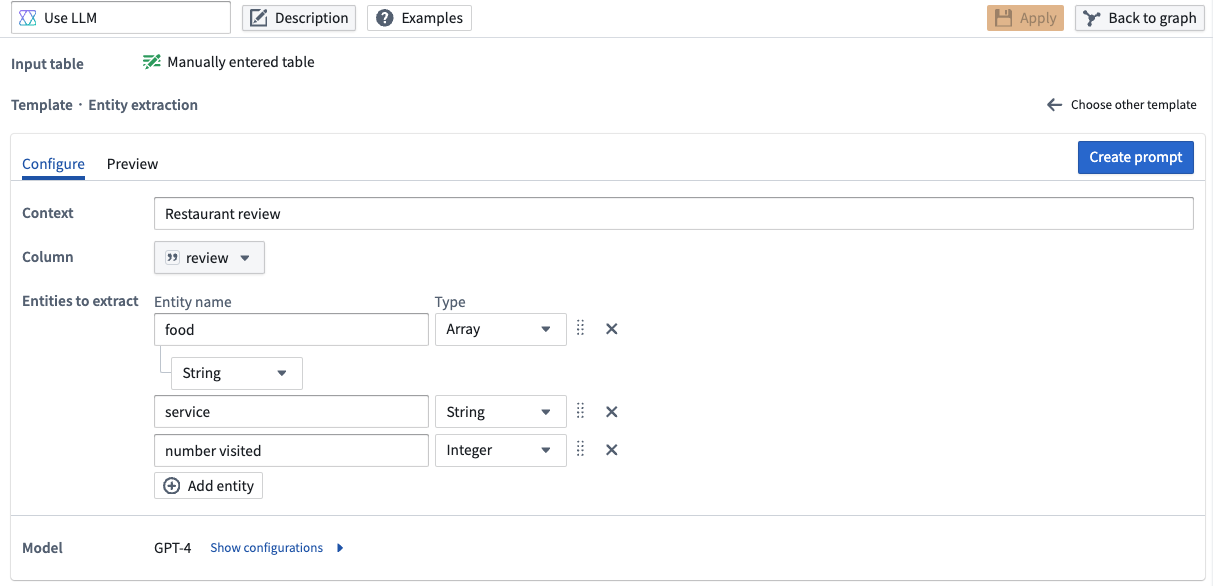Click the GPT-4 model name
Screen dimensions: 1213x586
173,548
